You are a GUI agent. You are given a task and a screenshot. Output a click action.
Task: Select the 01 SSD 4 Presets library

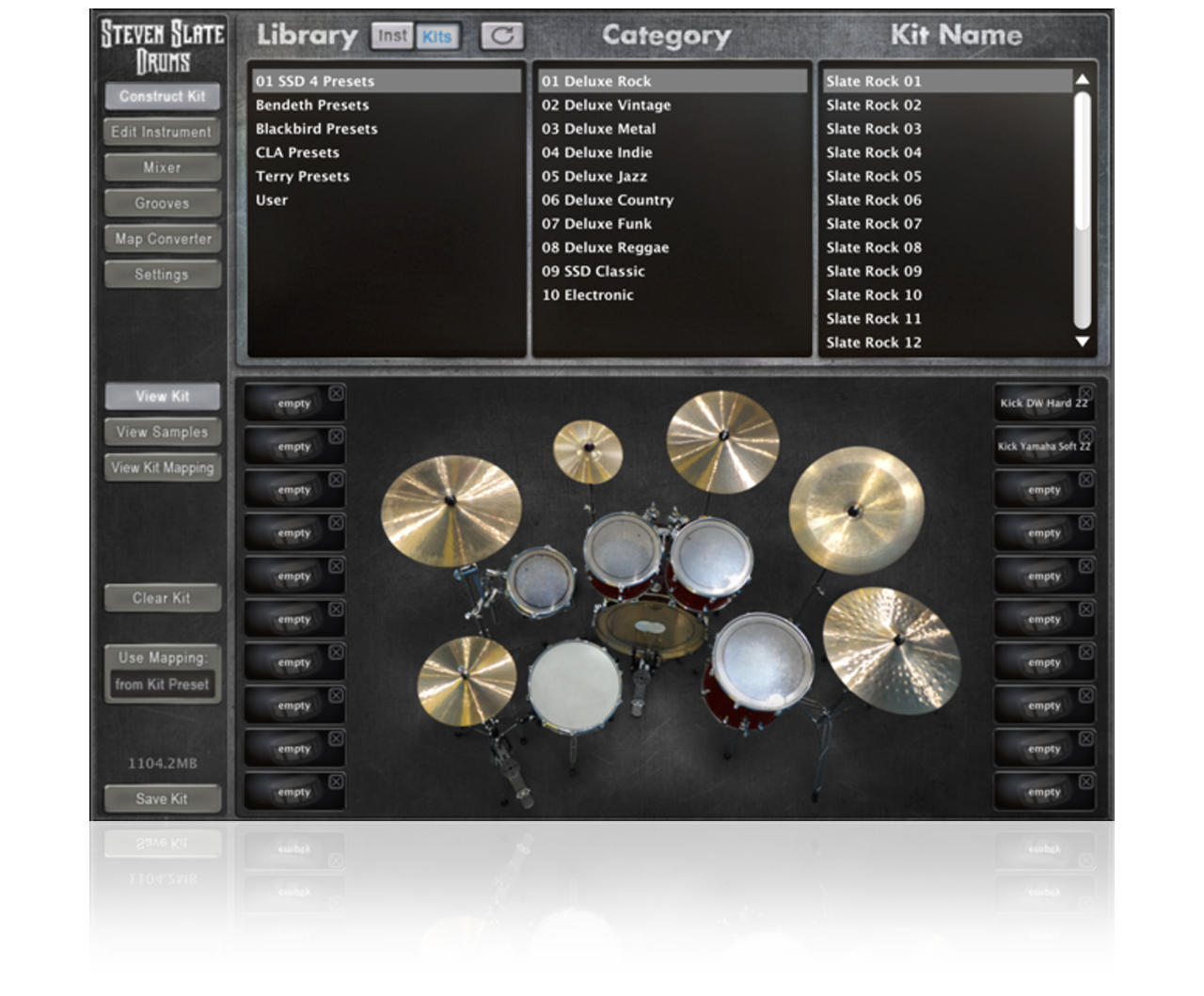click(x=386, y=81)
